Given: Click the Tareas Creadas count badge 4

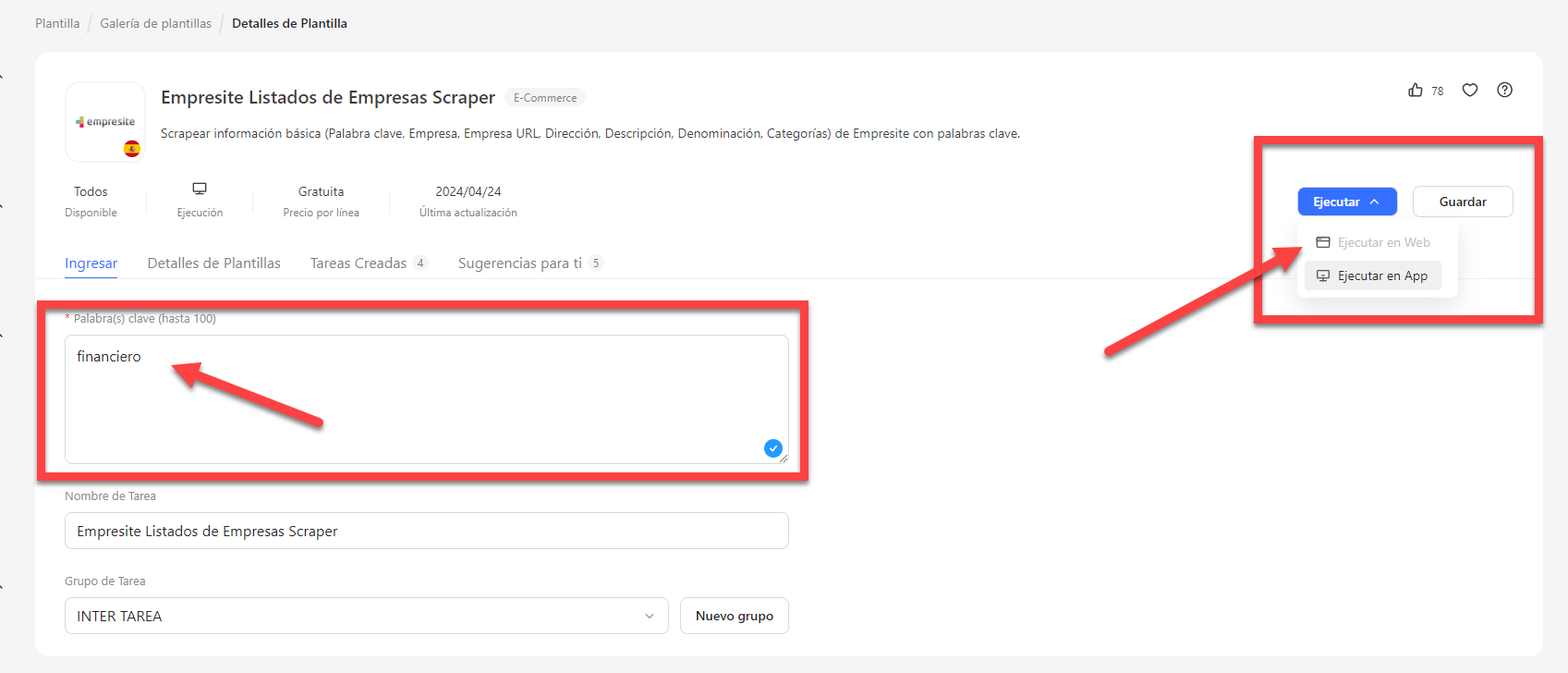Looking at the screenshot, I should pos(420,263).
